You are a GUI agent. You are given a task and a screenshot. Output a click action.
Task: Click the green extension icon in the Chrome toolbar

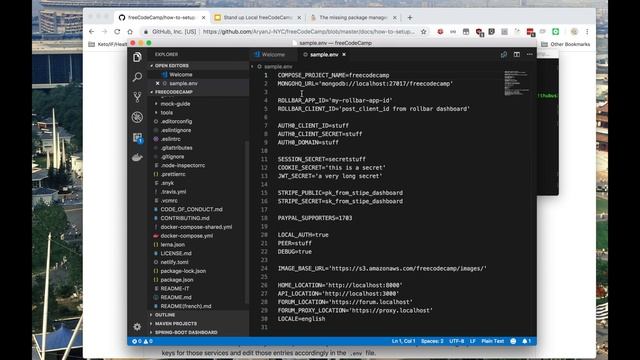pos(556,31)
